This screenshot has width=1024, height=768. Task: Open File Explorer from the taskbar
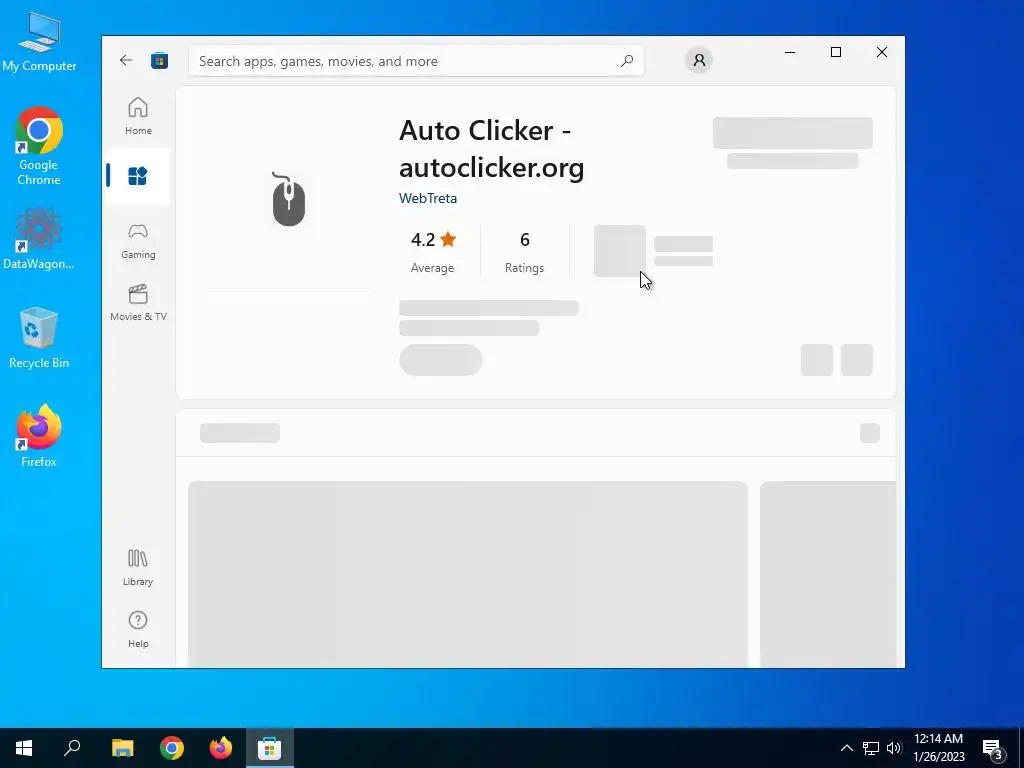122,748
